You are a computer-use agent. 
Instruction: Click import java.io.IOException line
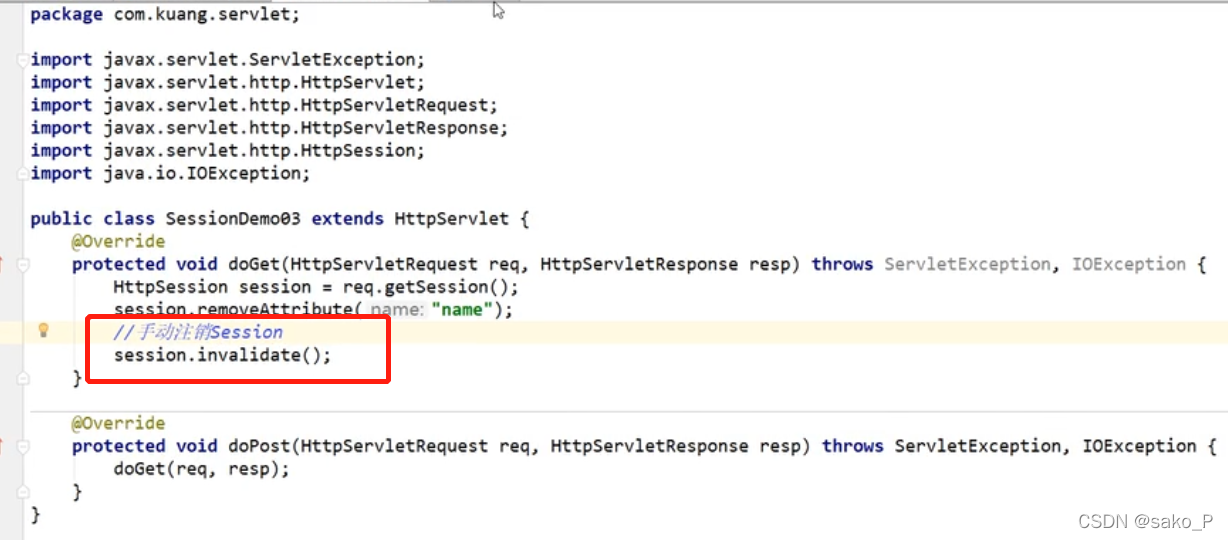point(171,173)
